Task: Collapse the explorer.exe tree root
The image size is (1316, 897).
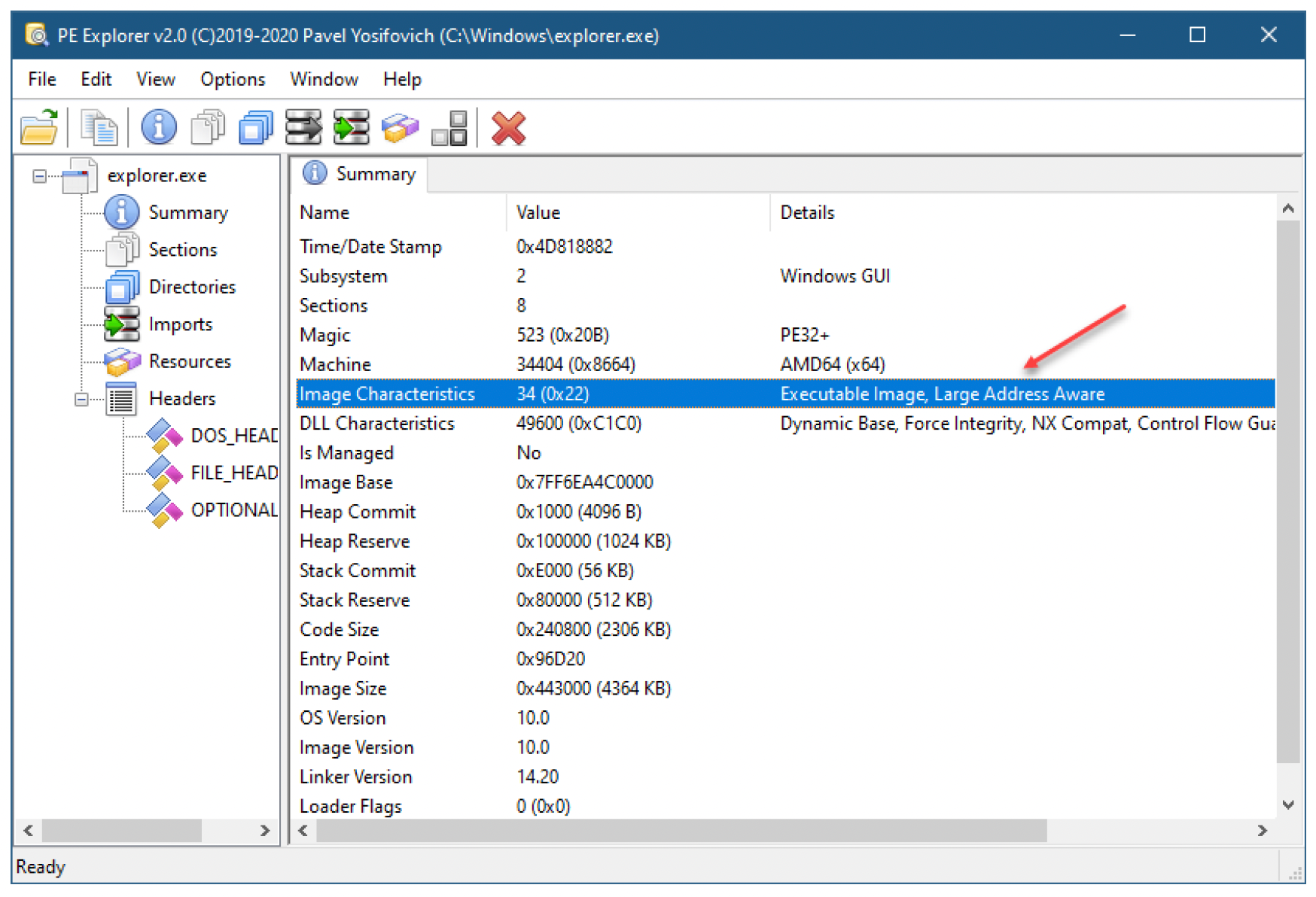Action: [x=39, y=176]
